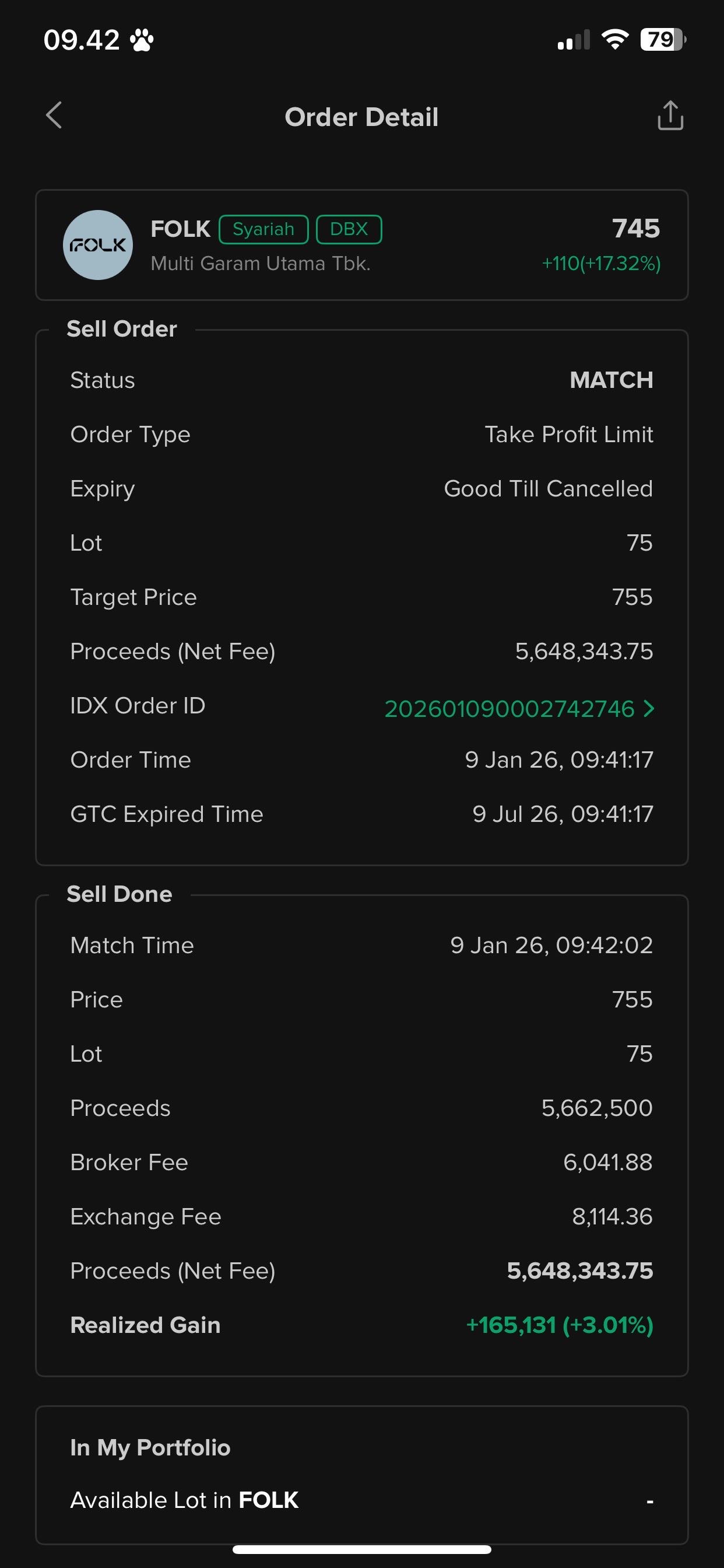Tap the FOLK ticker name

click(x=180, y=229)
